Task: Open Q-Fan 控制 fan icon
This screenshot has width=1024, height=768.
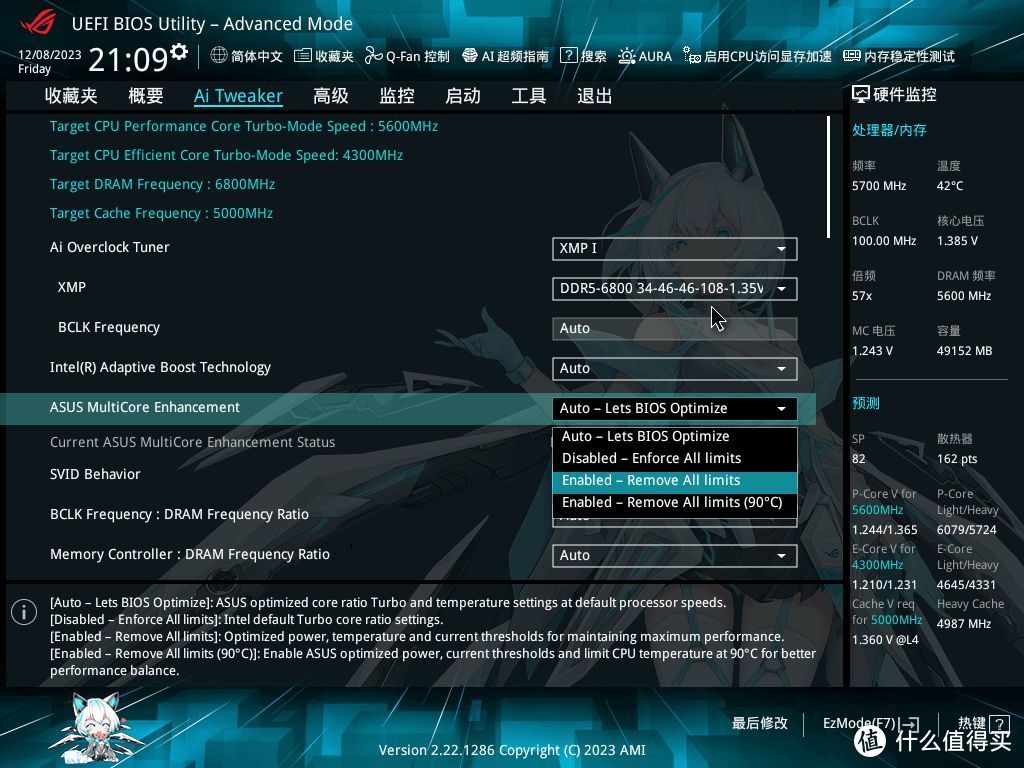Action: [x=374, y=56]
